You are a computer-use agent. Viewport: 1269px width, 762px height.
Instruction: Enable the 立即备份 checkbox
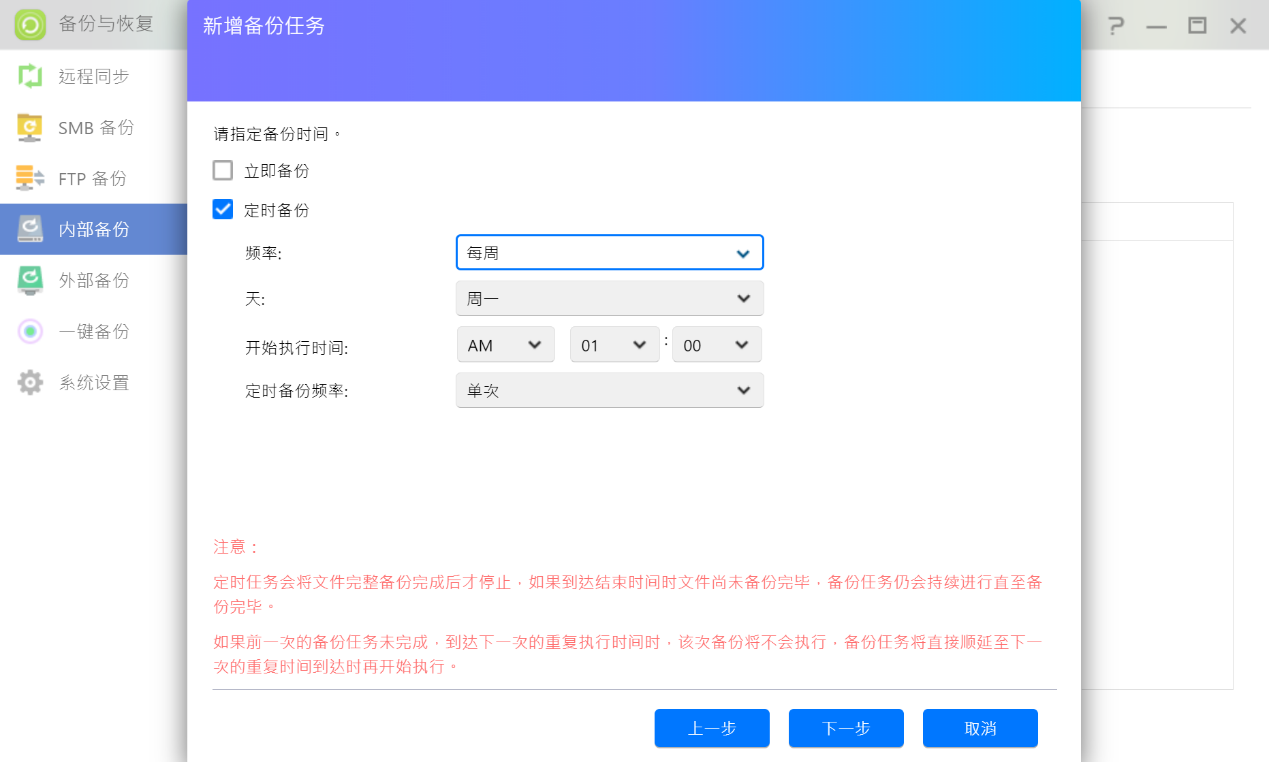pos(223,170)
